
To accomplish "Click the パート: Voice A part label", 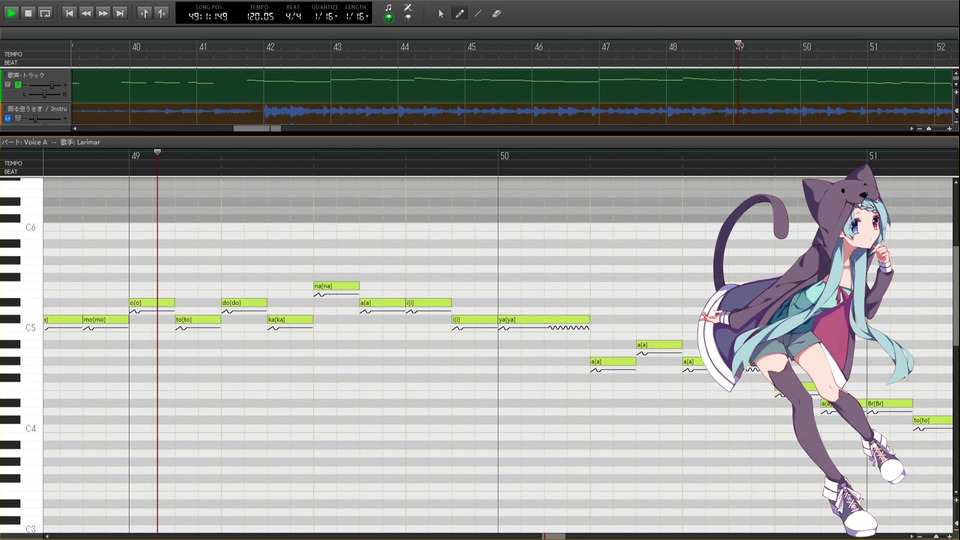I will [24, 142].
